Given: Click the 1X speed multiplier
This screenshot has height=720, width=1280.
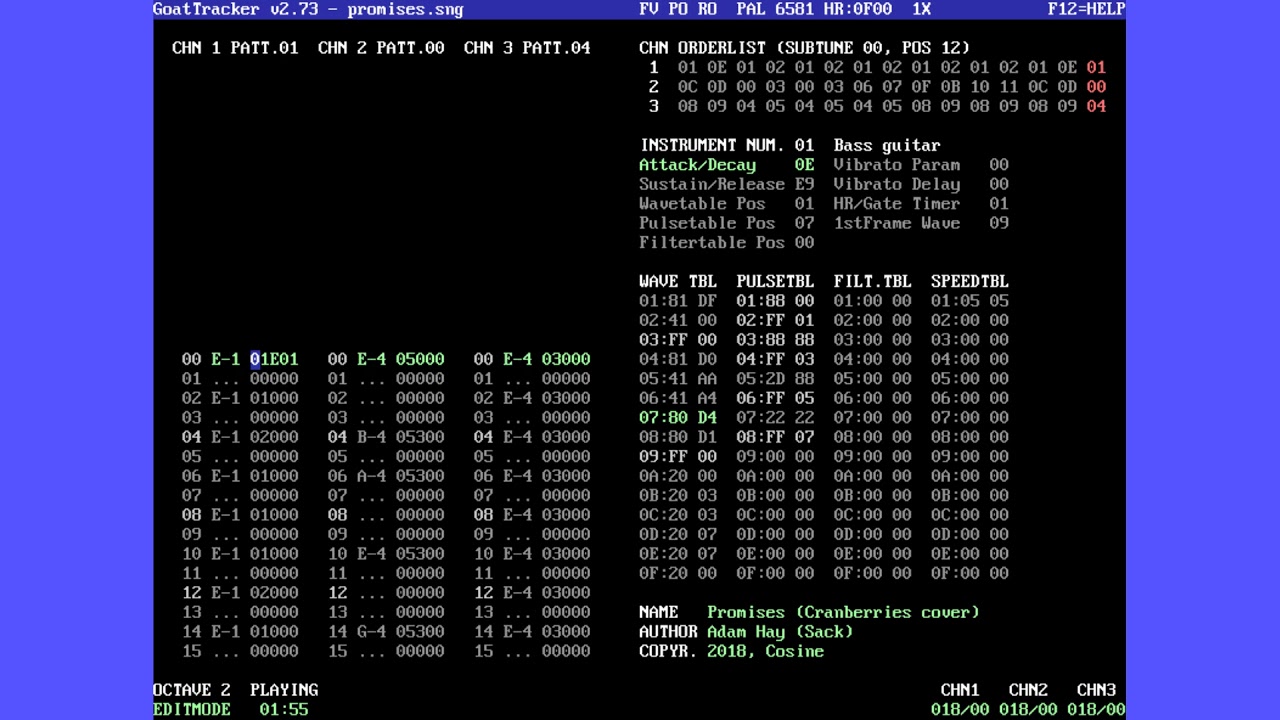Looking at the screenshot, I should click(921, 9).
